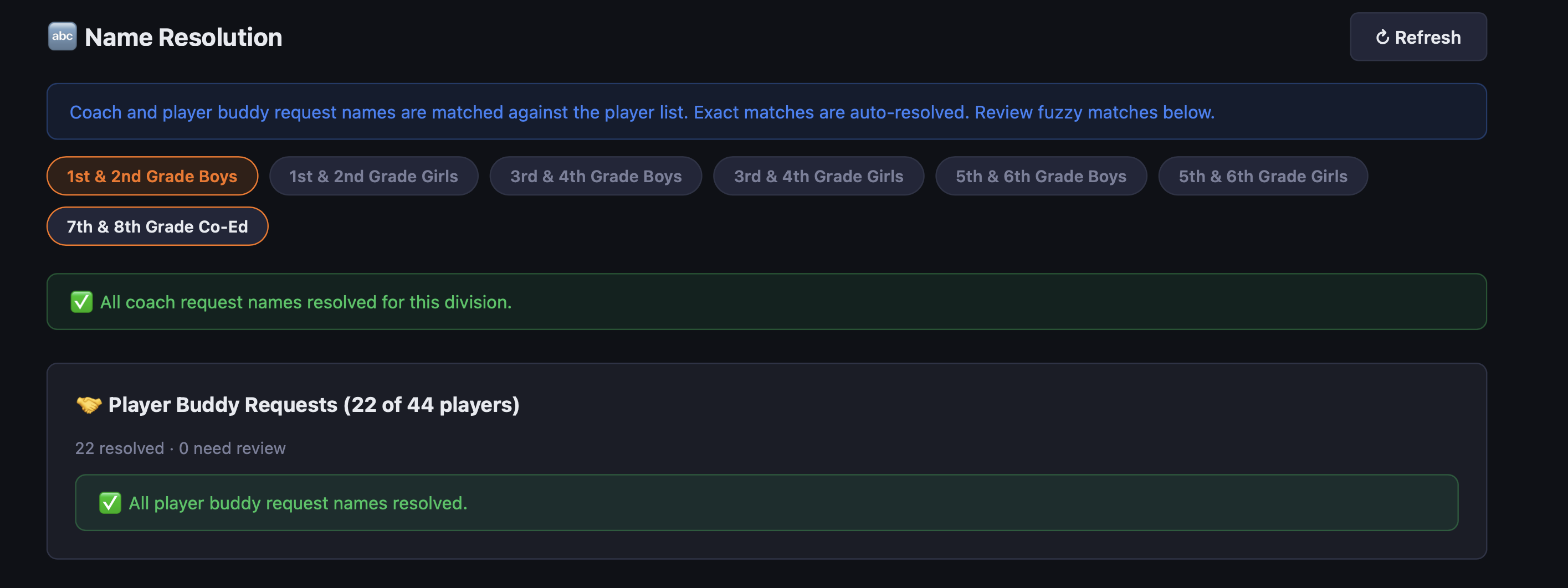Click "All player buddy request names resolved" text
The image size is (1568, 588).
coord(298,503)
